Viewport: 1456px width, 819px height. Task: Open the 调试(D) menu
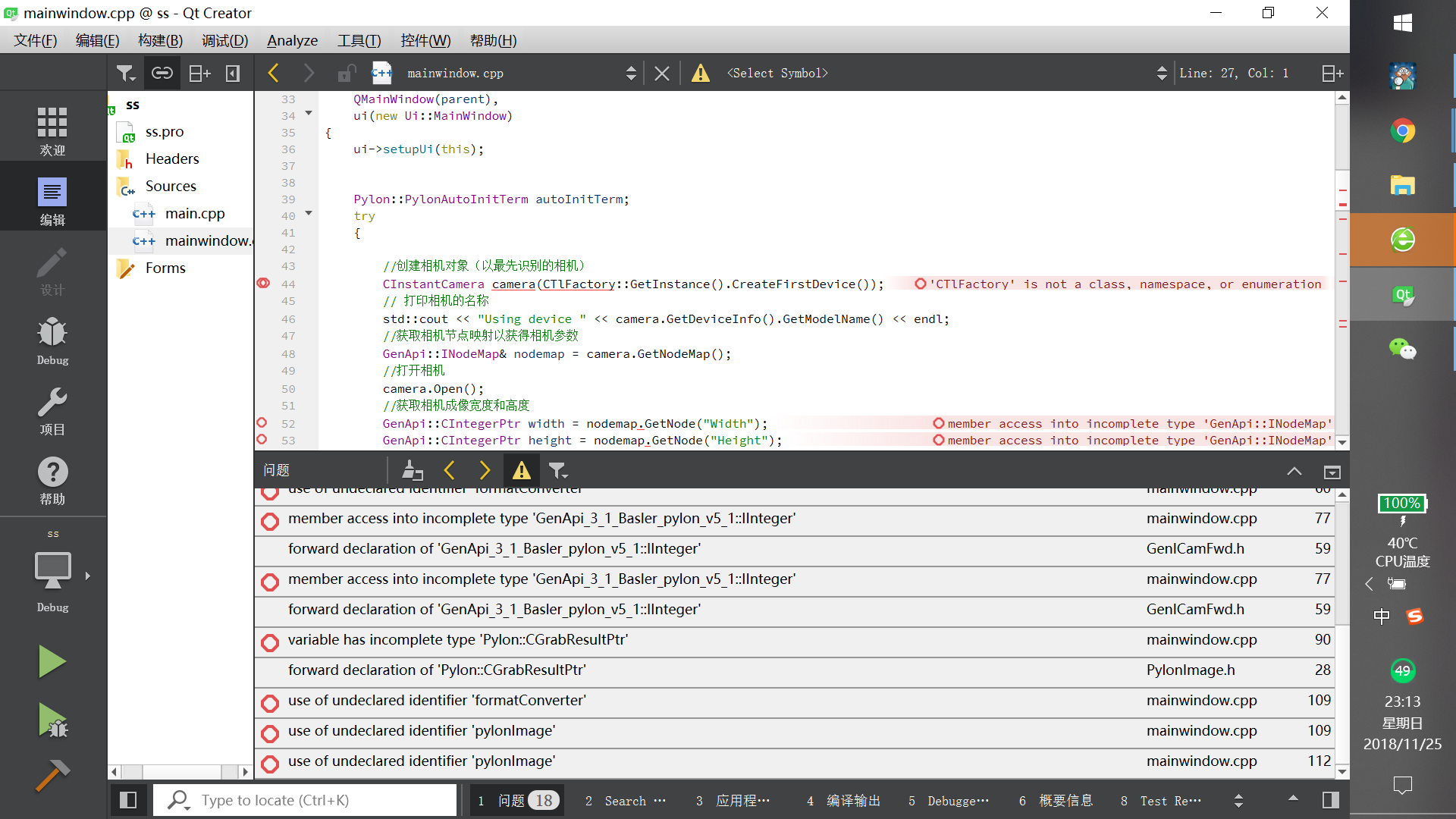(224, 40)
